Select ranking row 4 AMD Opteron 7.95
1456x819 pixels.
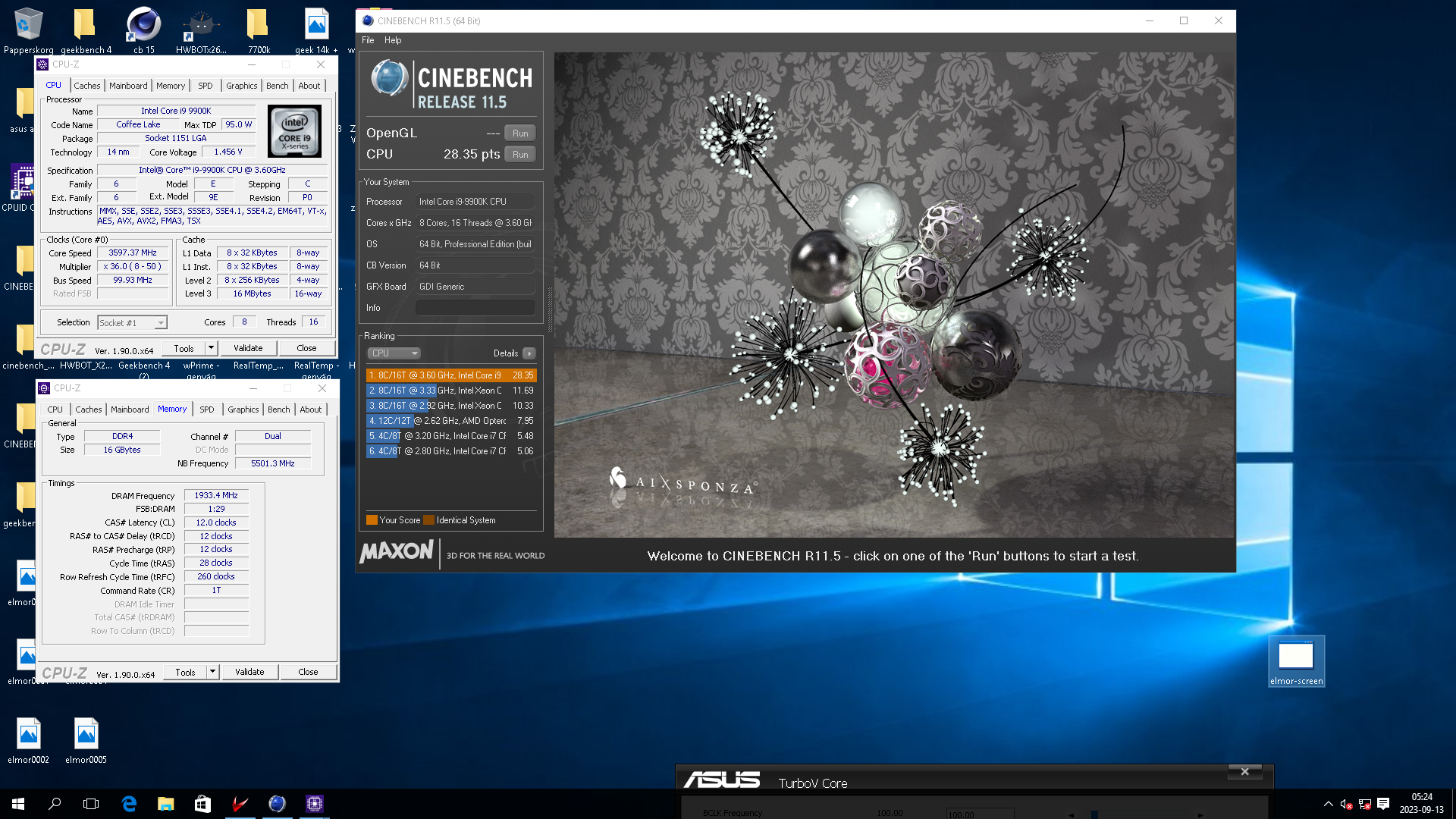click(x=451, y=421)
